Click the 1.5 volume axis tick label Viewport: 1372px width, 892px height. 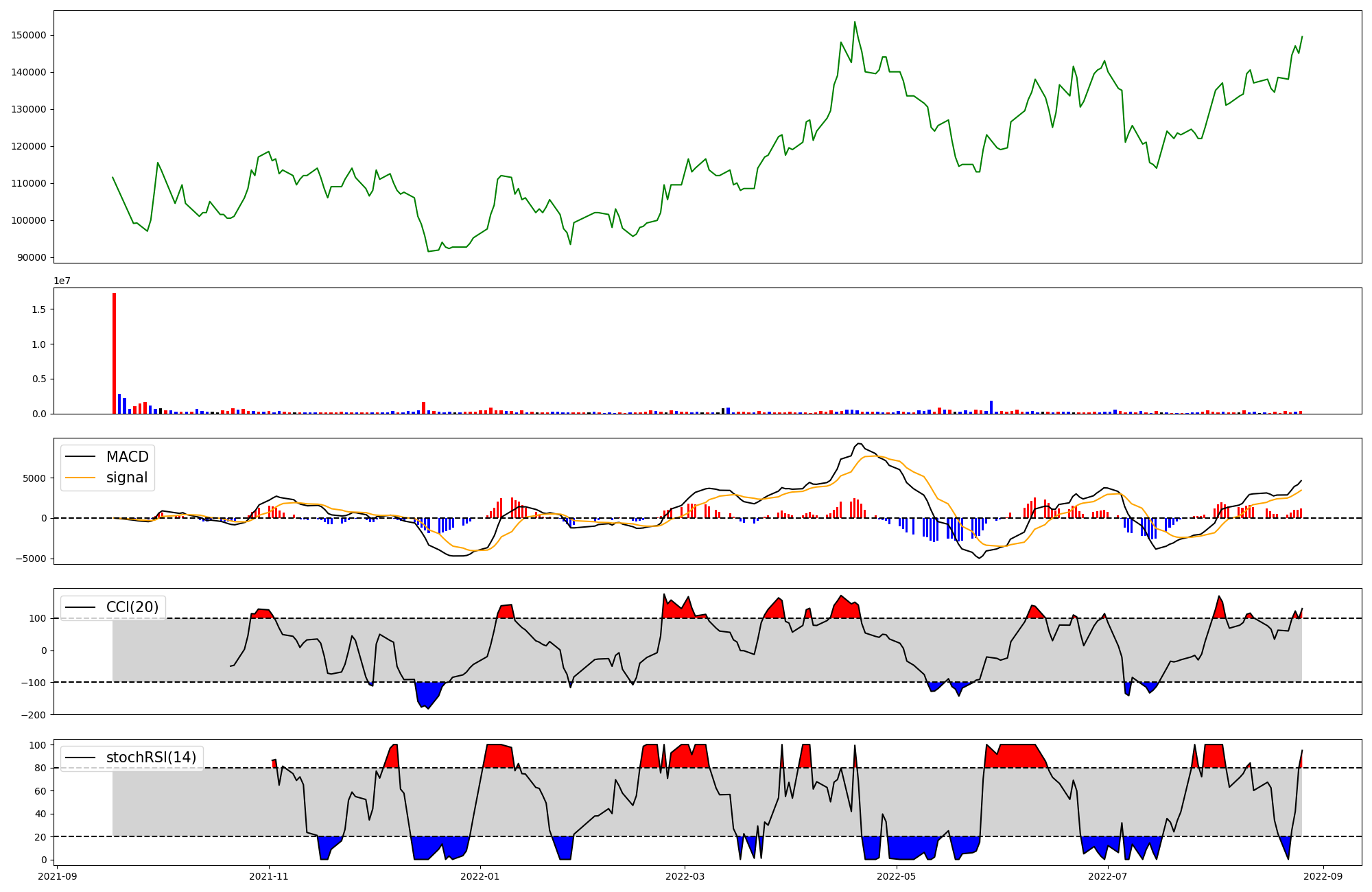[x=39, y=309]
